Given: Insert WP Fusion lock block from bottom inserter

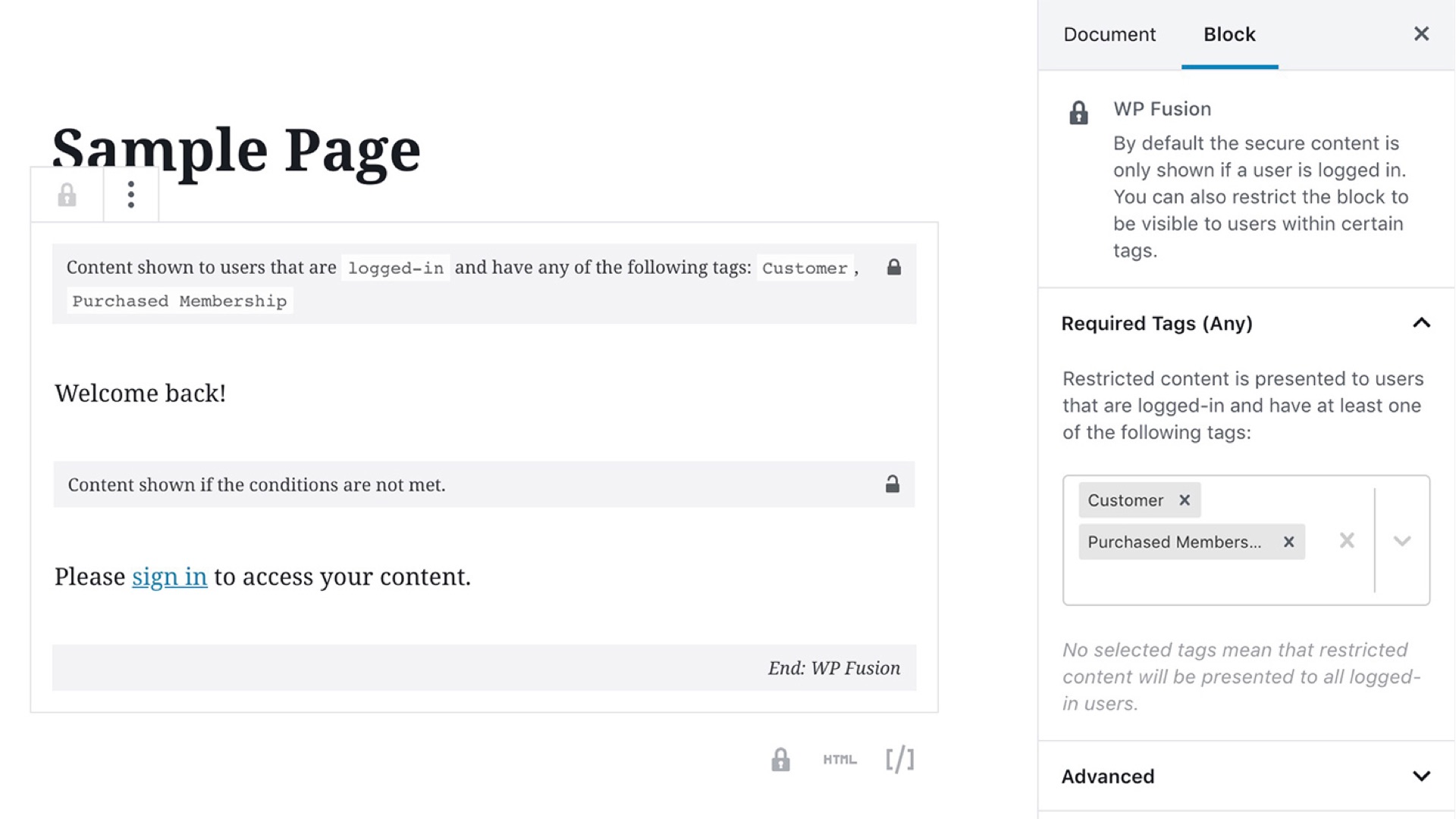Looking at the screenshot, I should tap(780, 759).
